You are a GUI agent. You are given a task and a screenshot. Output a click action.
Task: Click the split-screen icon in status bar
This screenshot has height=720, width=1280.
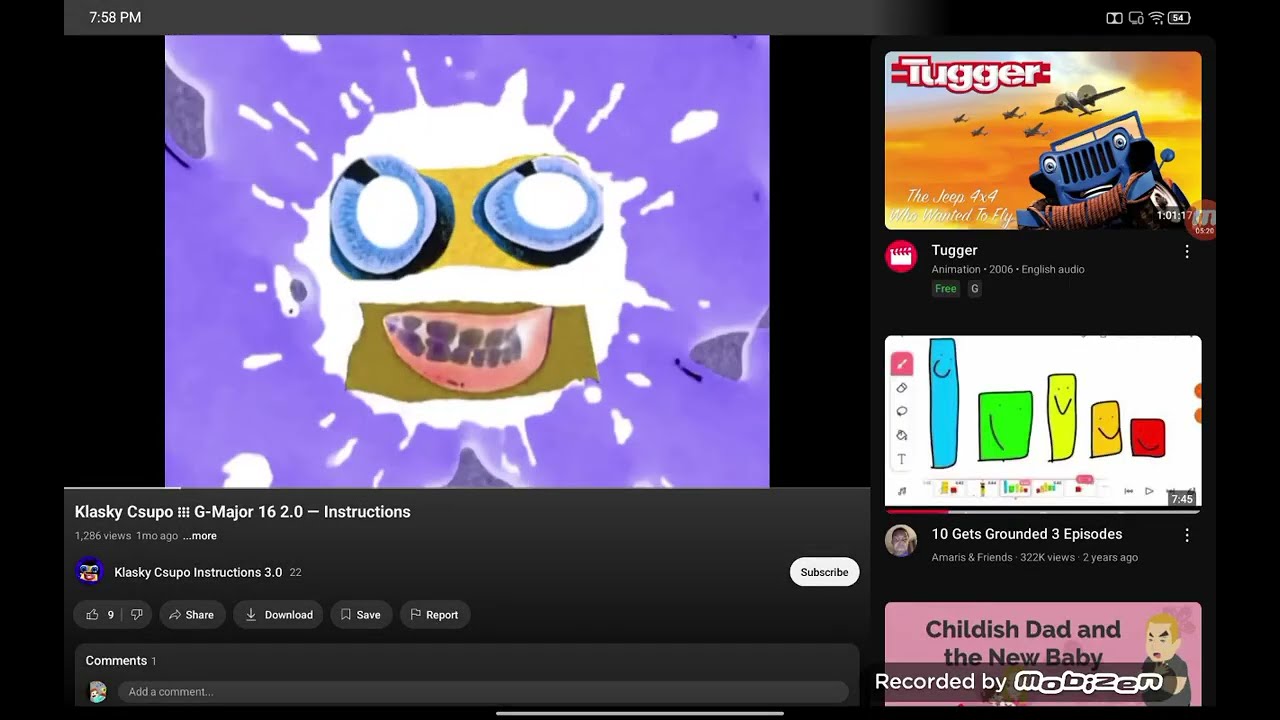(1114, 18)
